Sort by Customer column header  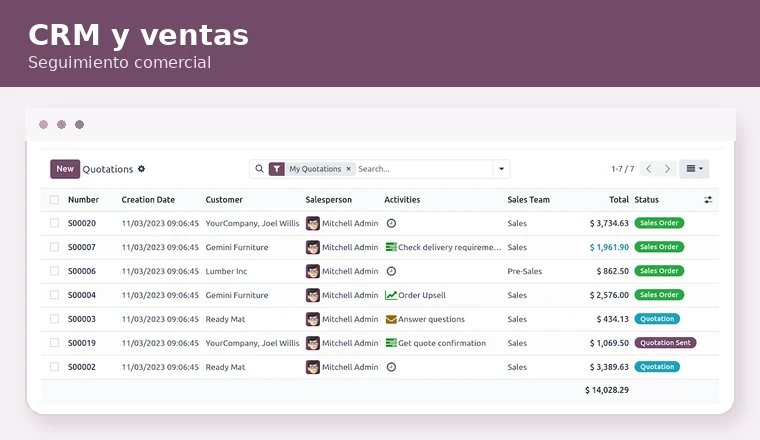(224, 200)
